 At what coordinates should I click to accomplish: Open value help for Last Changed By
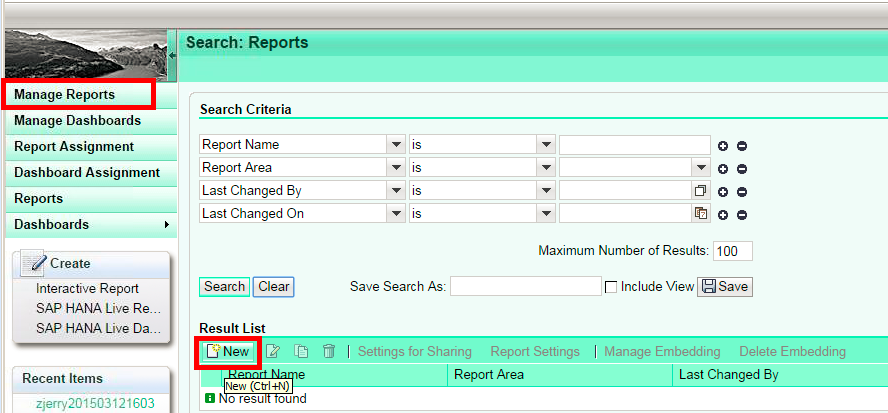point(701,190)
